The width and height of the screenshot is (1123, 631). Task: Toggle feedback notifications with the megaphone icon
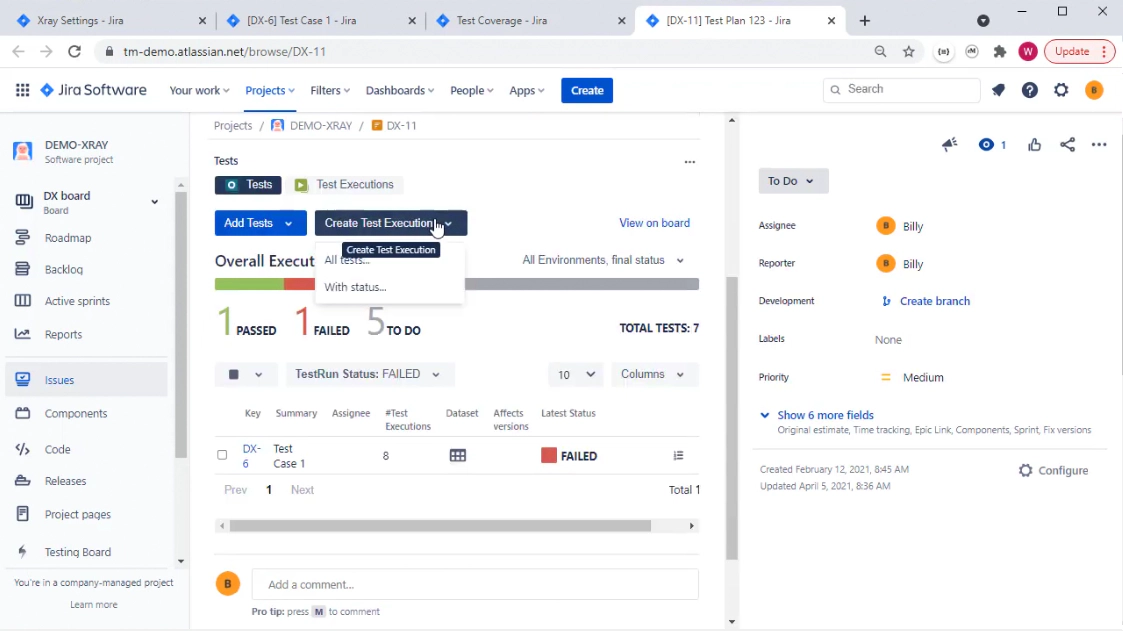pyautogui.click(x=948, y=144)
